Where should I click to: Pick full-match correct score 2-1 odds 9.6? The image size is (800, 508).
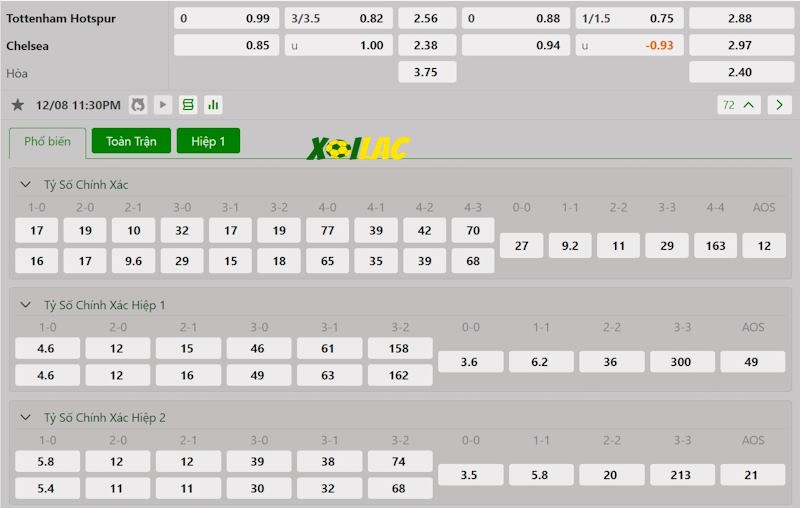[134, 261]
